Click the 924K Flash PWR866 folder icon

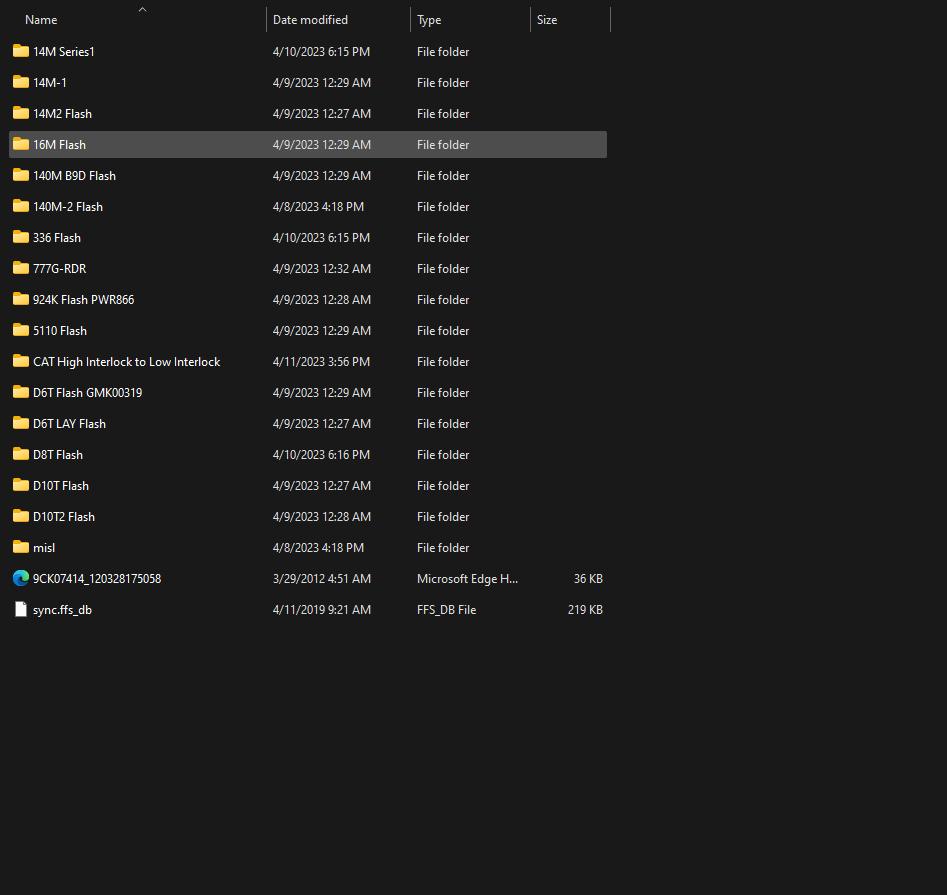20,299
